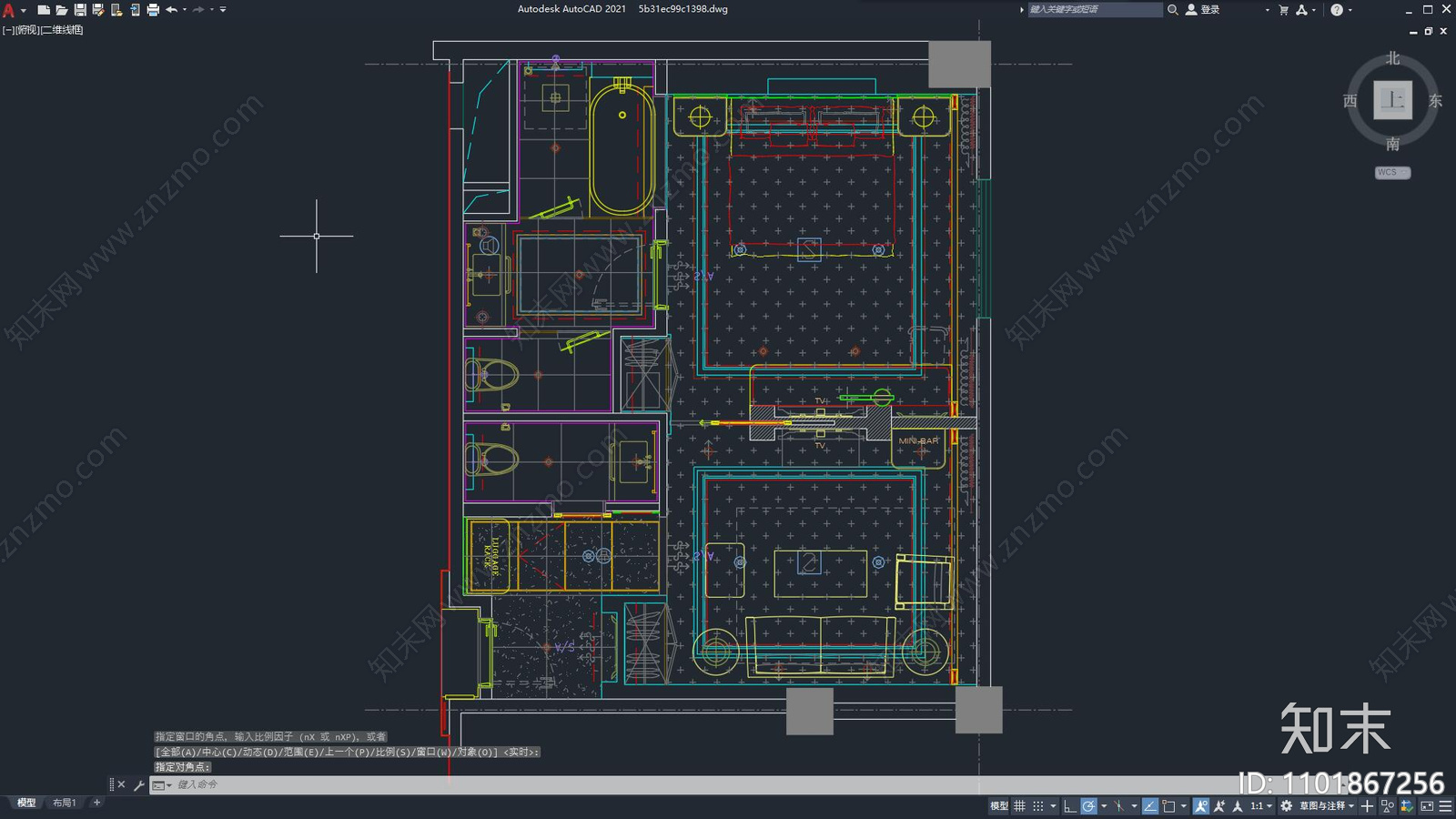Plot the drawing with the printer icon

pyautogui.click(x=153, y=9)
